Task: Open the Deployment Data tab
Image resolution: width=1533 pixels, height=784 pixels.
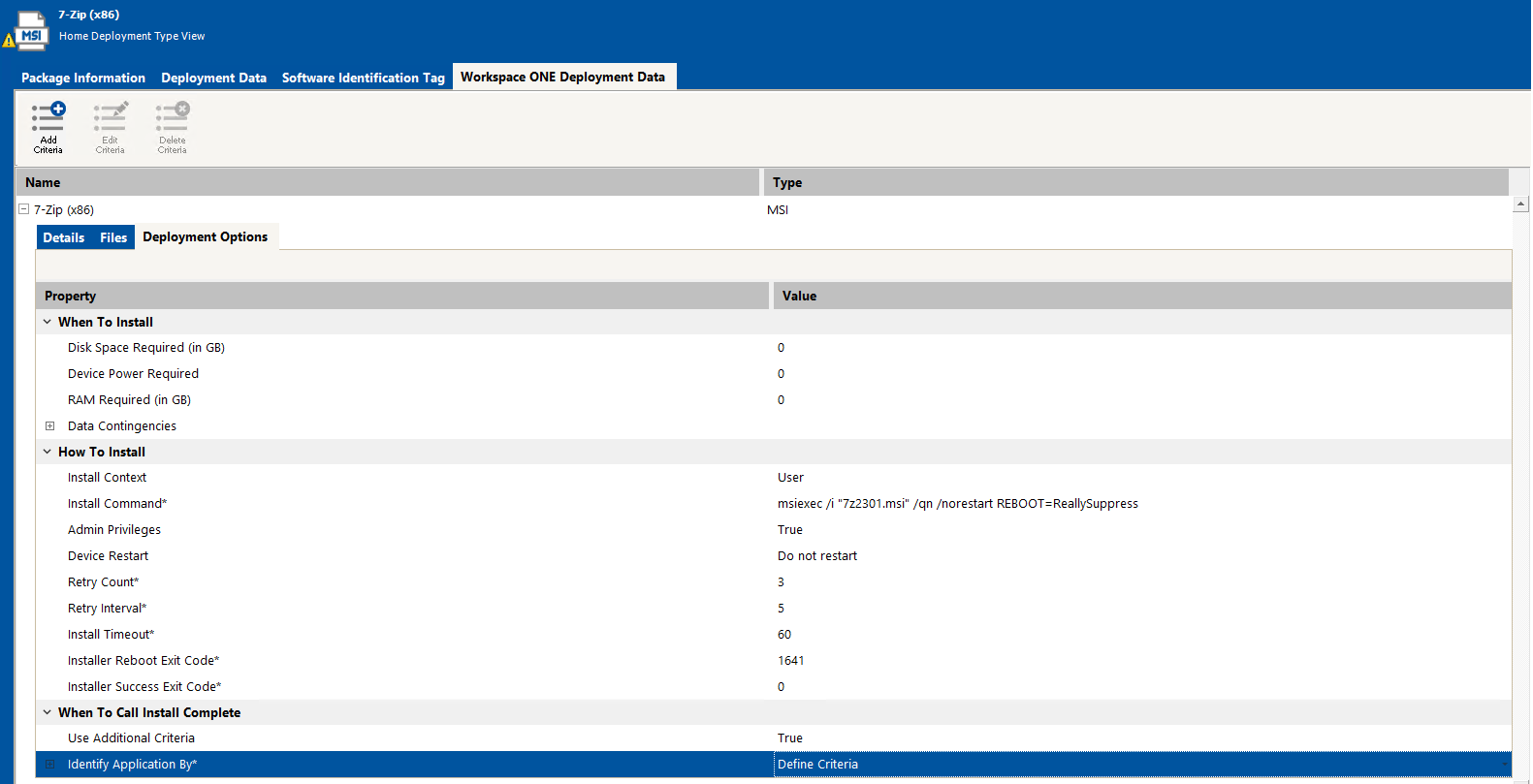Action: click(213, 78)
